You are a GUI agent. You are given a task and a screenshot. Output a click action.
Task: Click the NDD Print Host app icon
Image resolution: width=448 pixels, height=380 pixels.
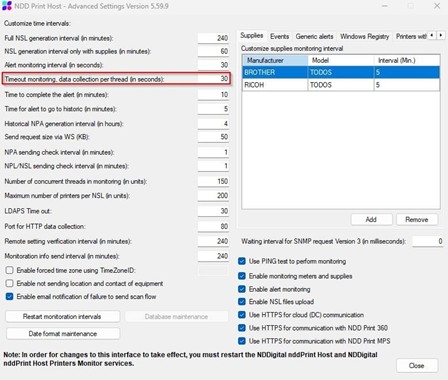pos(6,6)
